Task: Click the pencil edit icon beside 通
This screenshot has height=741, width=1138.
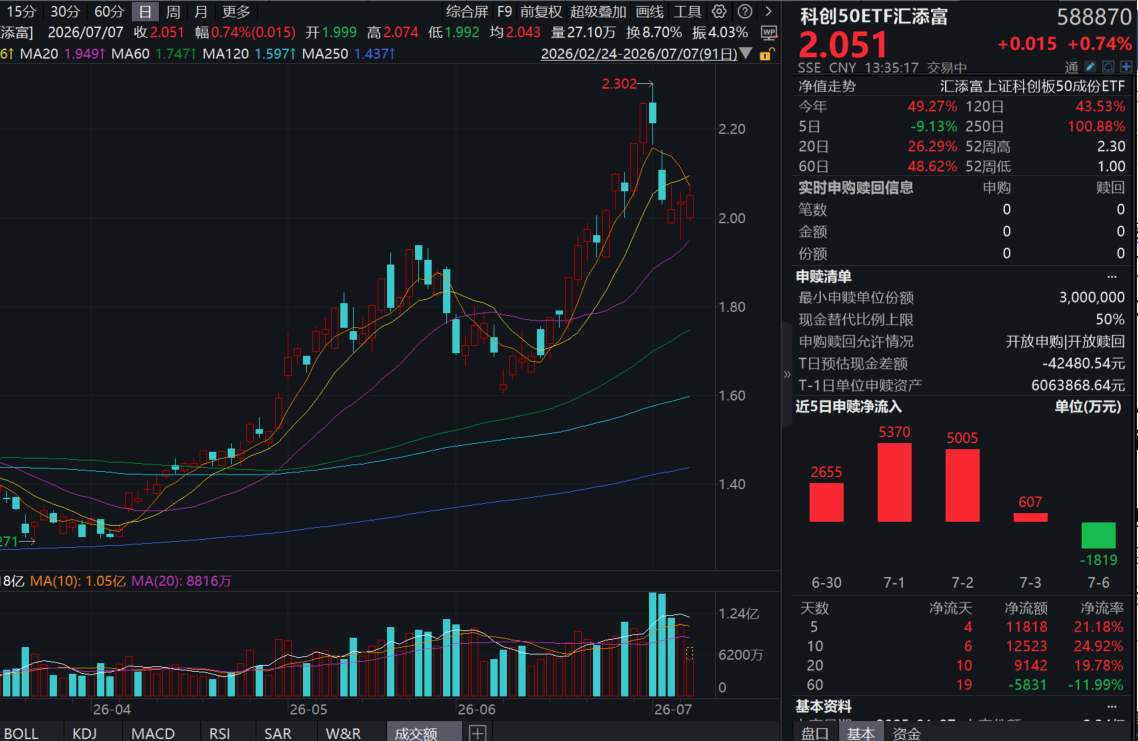Action: point(1090,67)
